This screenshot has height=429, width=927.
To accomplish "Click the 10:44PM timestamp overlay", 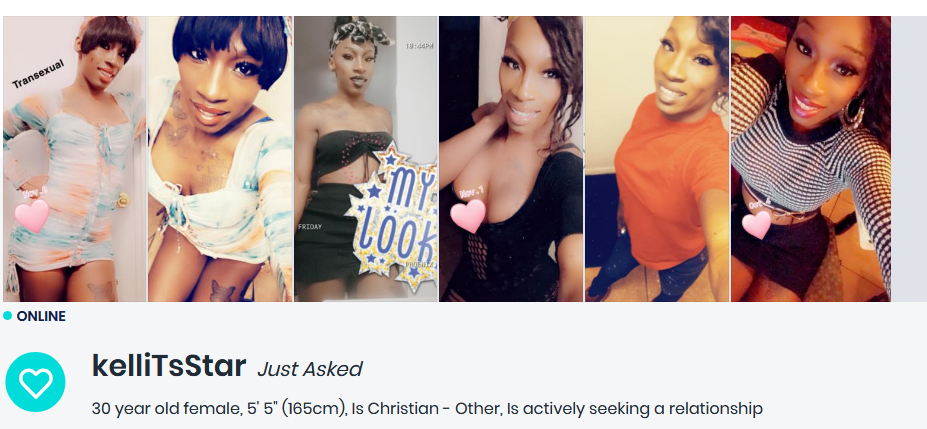I will (x=419, y=46).
